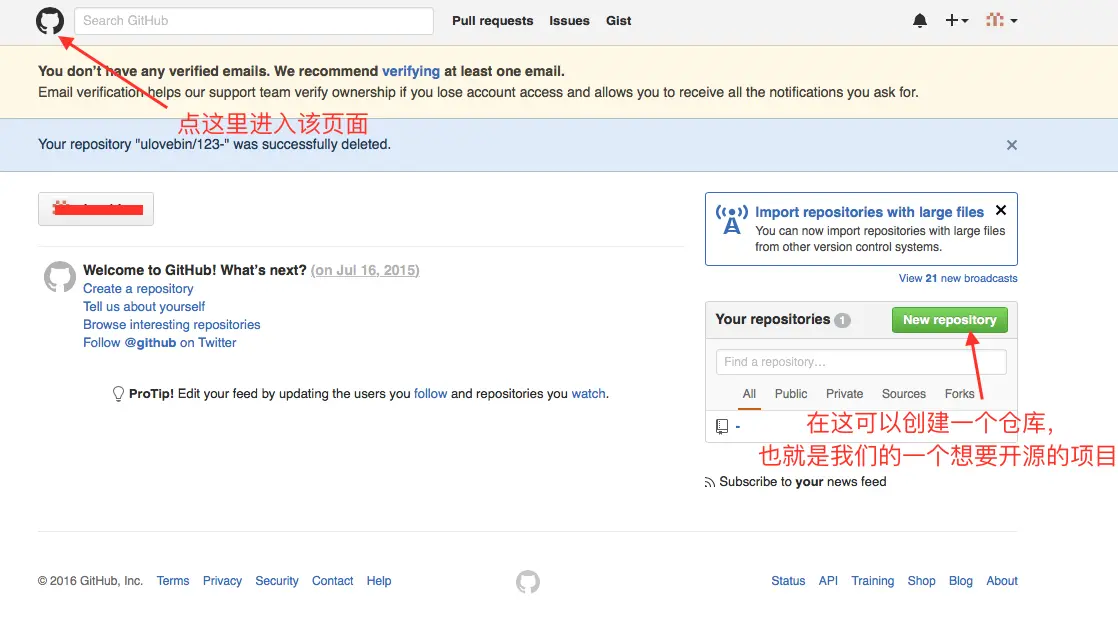Open the API footer link
1118x623 pixels.
[x=828, y=581]
